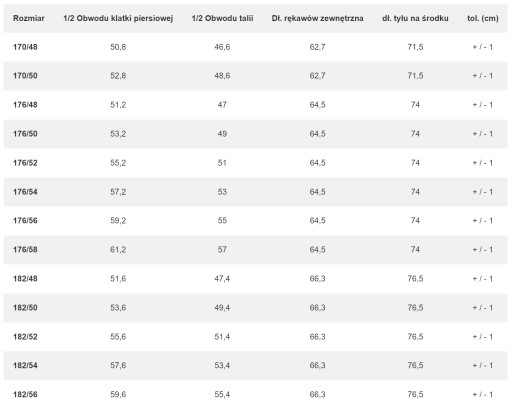Image resolution: width=512 pixels, height=409 pixels.
Task: Click the 182/56 size row label
Action: (x=25, y=395)
